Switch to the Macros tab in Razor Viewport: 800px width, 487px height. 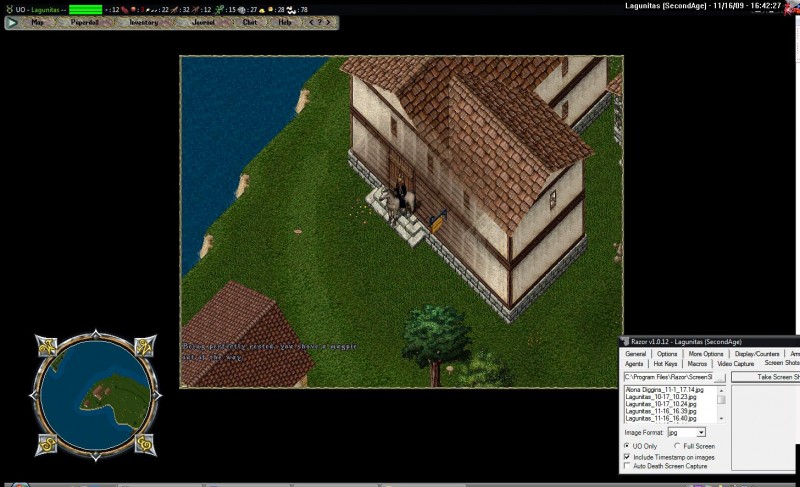coord(697,364)
